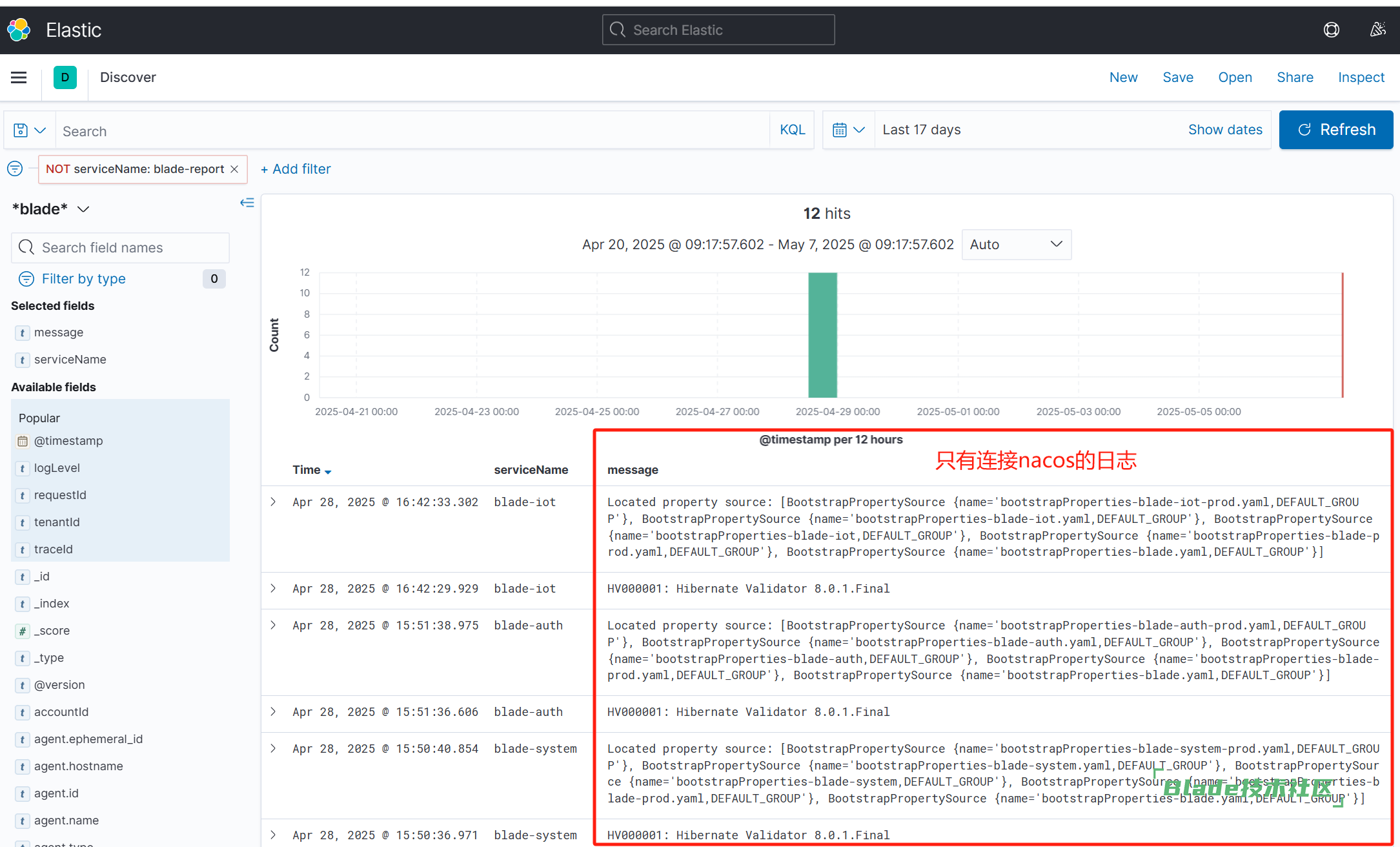Viewport: 1400px width, 847px height.
Task: Expand the 15:50:36.971 blade-system log row
Action: (x=273, y=835)
